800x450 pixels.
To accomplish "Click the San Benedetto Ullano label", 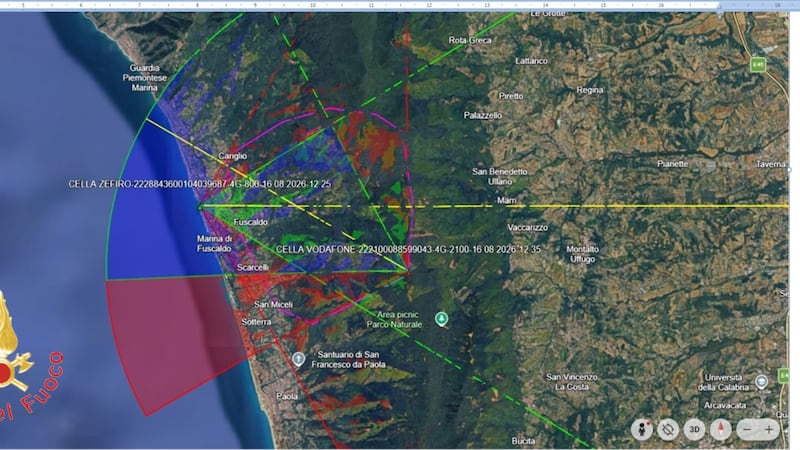I will [x=499, y=176].
